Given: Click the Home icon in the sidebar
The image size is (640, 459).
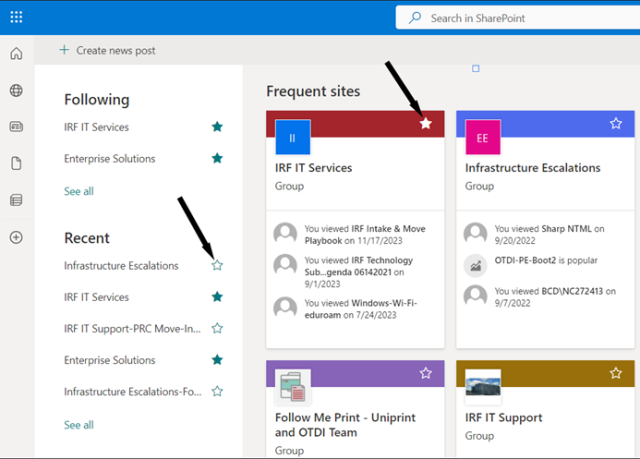Looking at the screenshot, I should tap(16, 53).
